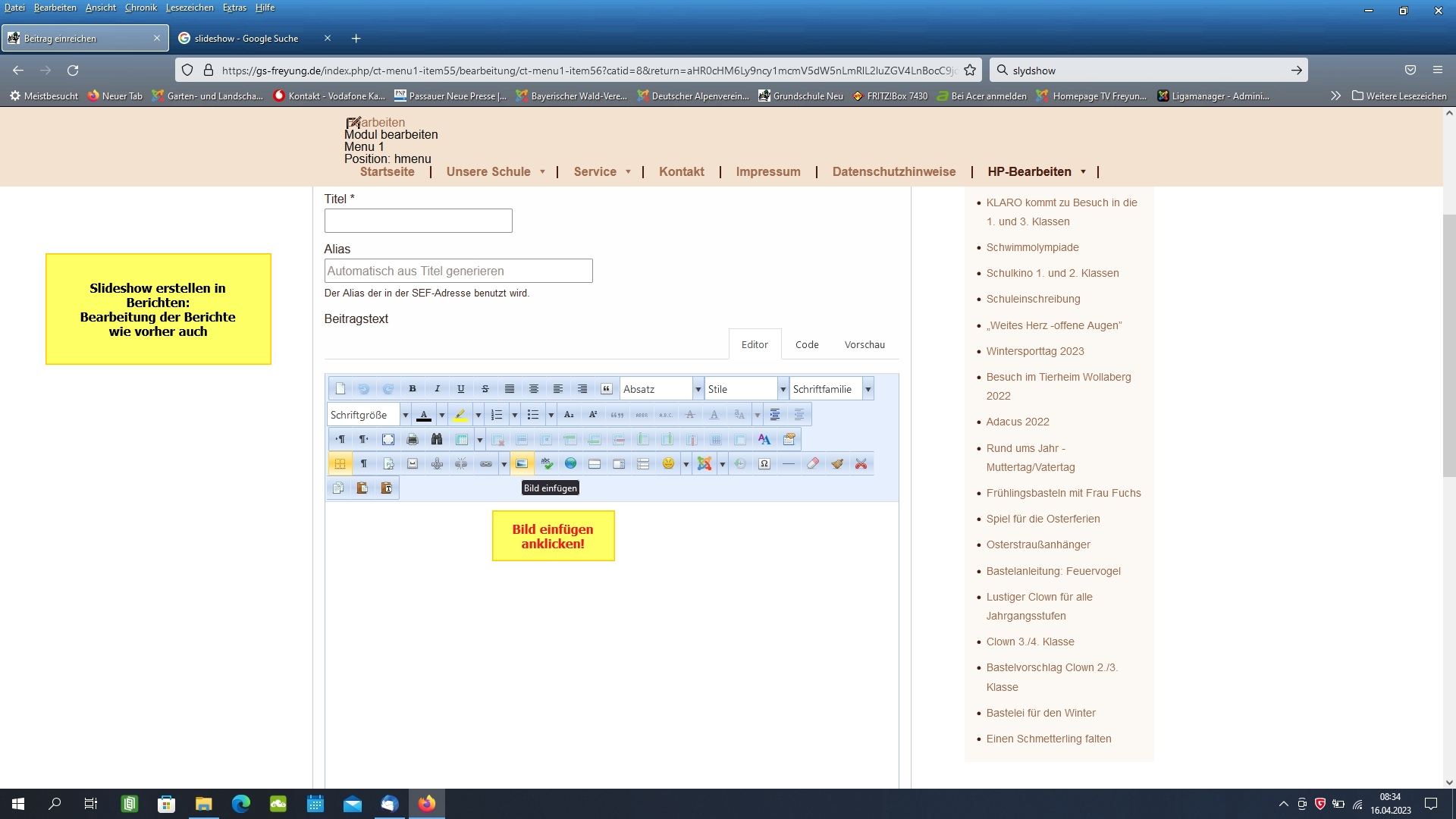
Task: Insert a link with the chain icon
Action: click(486, 463)
